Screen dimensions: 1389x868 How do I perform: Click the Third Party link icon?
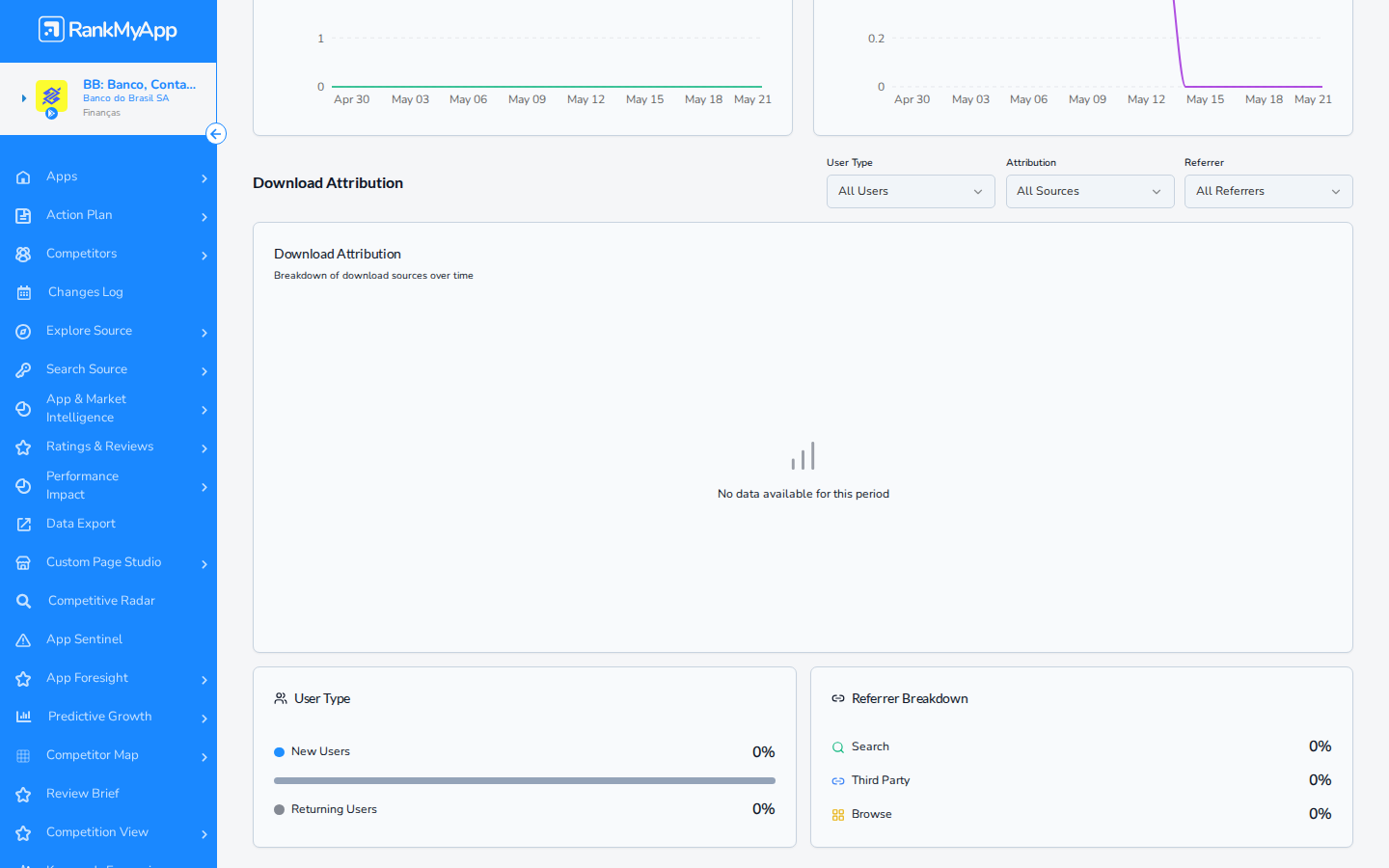838,781
